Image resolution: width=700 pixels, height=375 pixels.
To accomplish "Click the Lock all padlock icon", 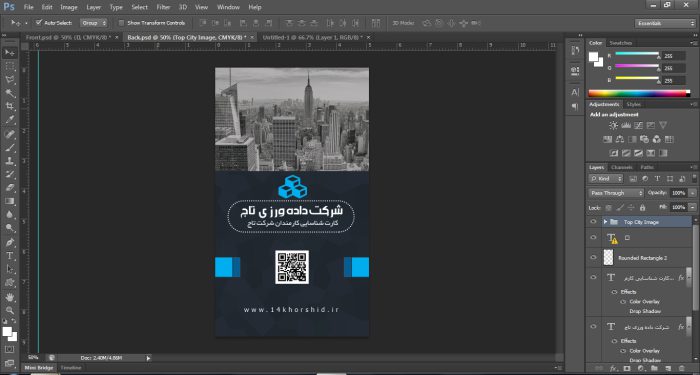I will [642, 208].
